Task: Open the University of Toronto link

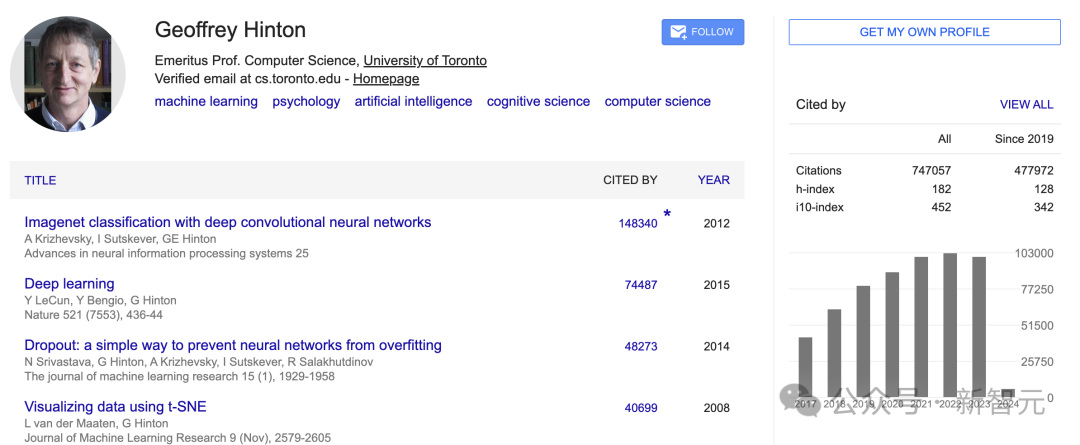Action: (425, 60)
